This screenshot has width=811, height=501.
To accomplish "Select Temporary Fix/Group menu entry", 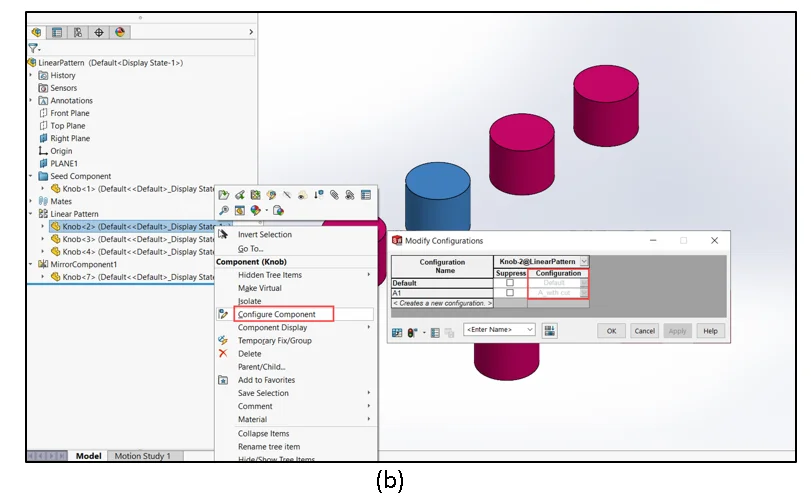I will click(x=275, y=341).
